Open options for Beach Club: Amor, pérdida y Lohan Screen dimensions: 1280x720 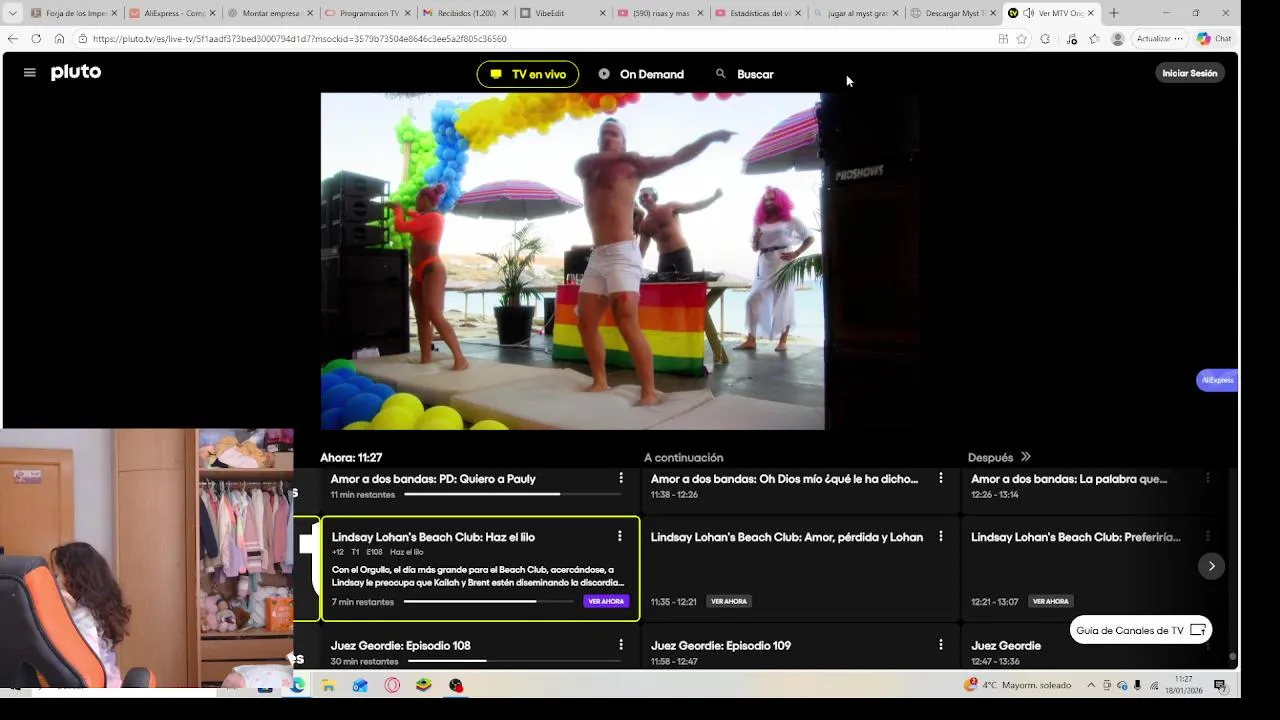[941, 536]
